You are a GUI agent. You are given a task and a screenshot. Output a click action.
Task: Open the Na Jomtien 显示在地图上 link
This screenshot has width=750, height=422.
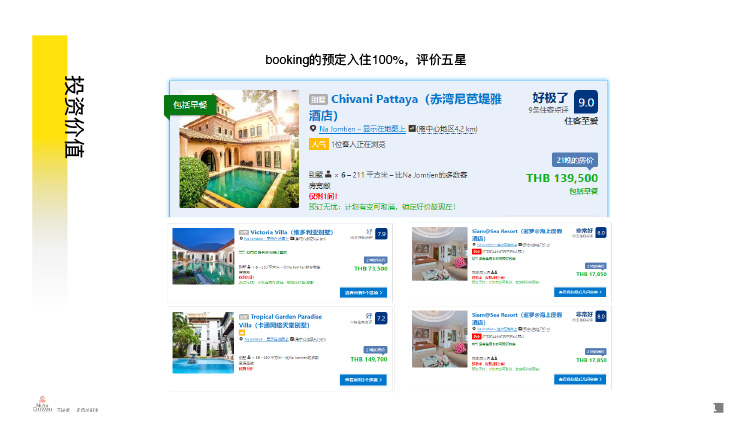(362, 129)
